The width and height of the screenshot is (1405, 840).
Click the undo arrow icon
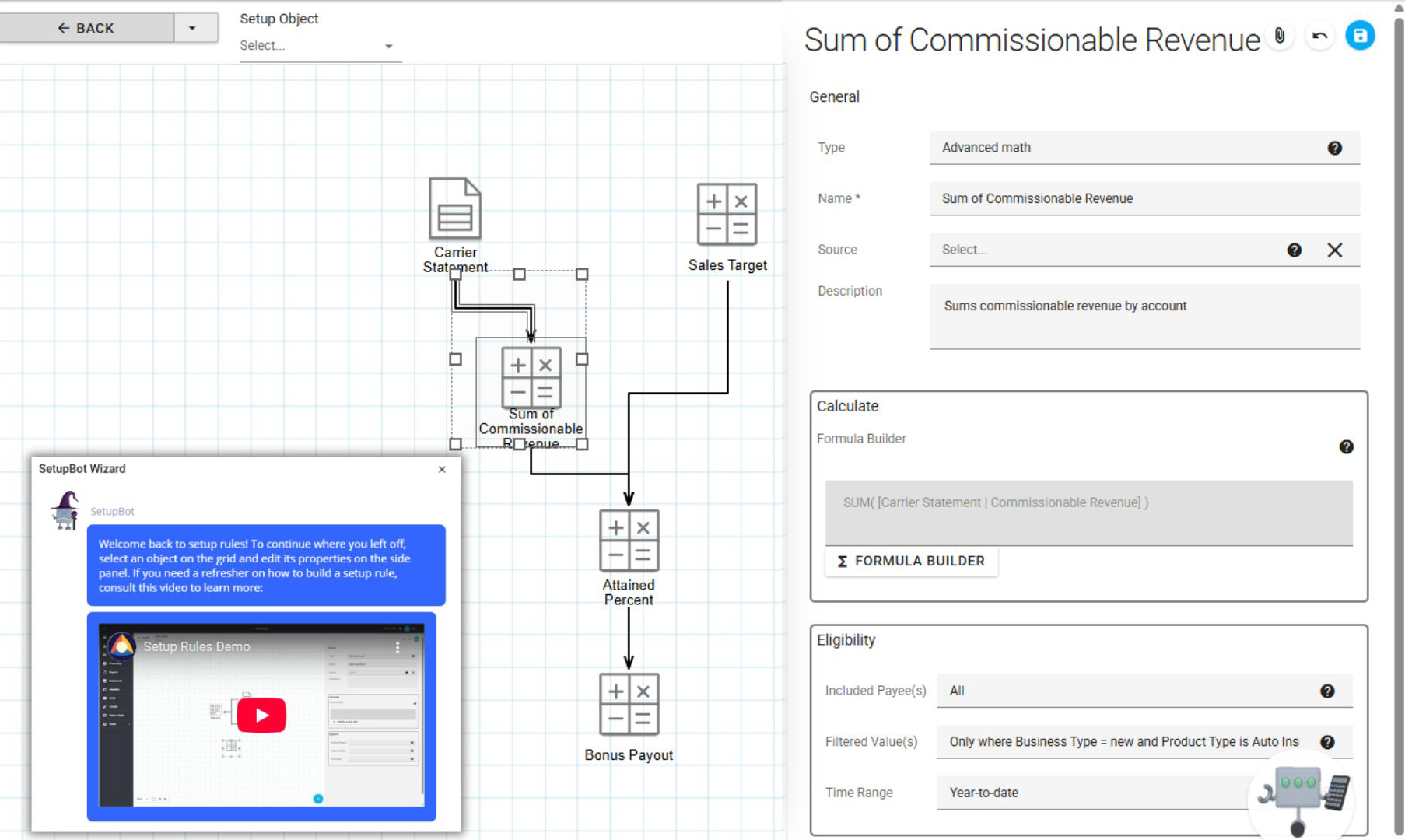tap(1320, 36)
